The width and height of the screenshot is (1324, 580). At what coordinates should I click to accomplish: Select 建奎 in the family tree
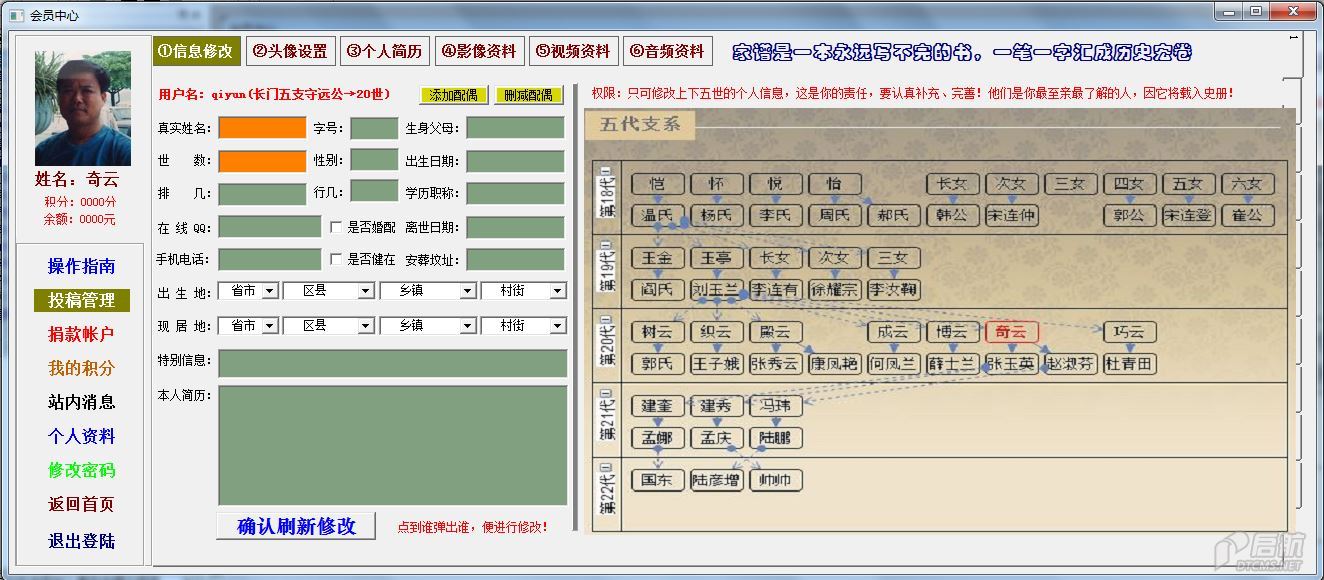pos(658,406)
